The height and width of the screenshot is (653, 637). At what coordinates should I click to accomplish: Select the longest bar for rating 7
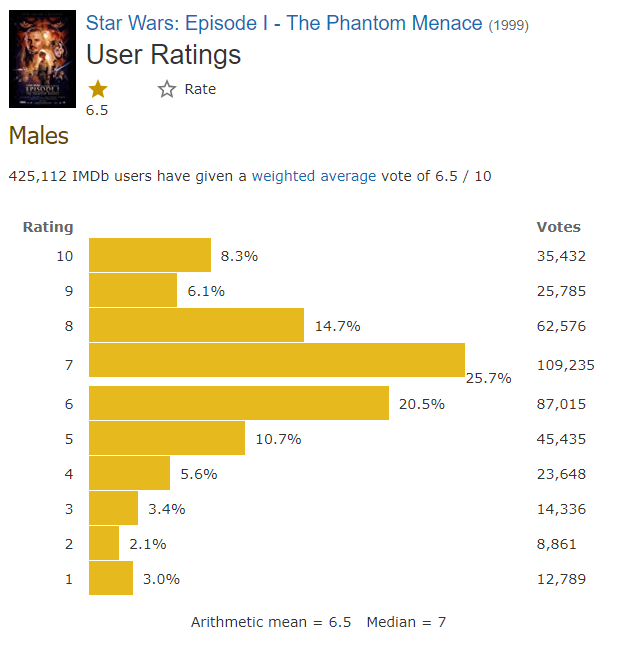[x=277, y=360]
